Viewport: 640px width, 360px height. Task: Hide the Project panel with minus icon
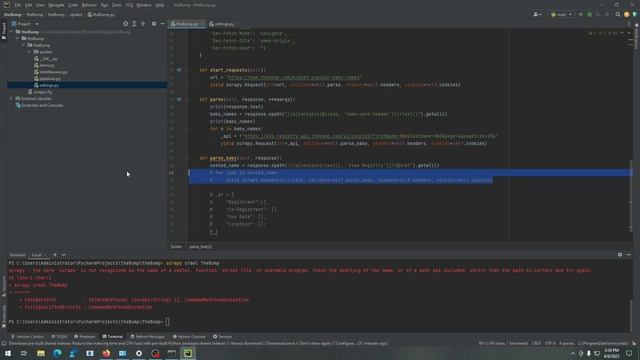click(x=162, y=24)
